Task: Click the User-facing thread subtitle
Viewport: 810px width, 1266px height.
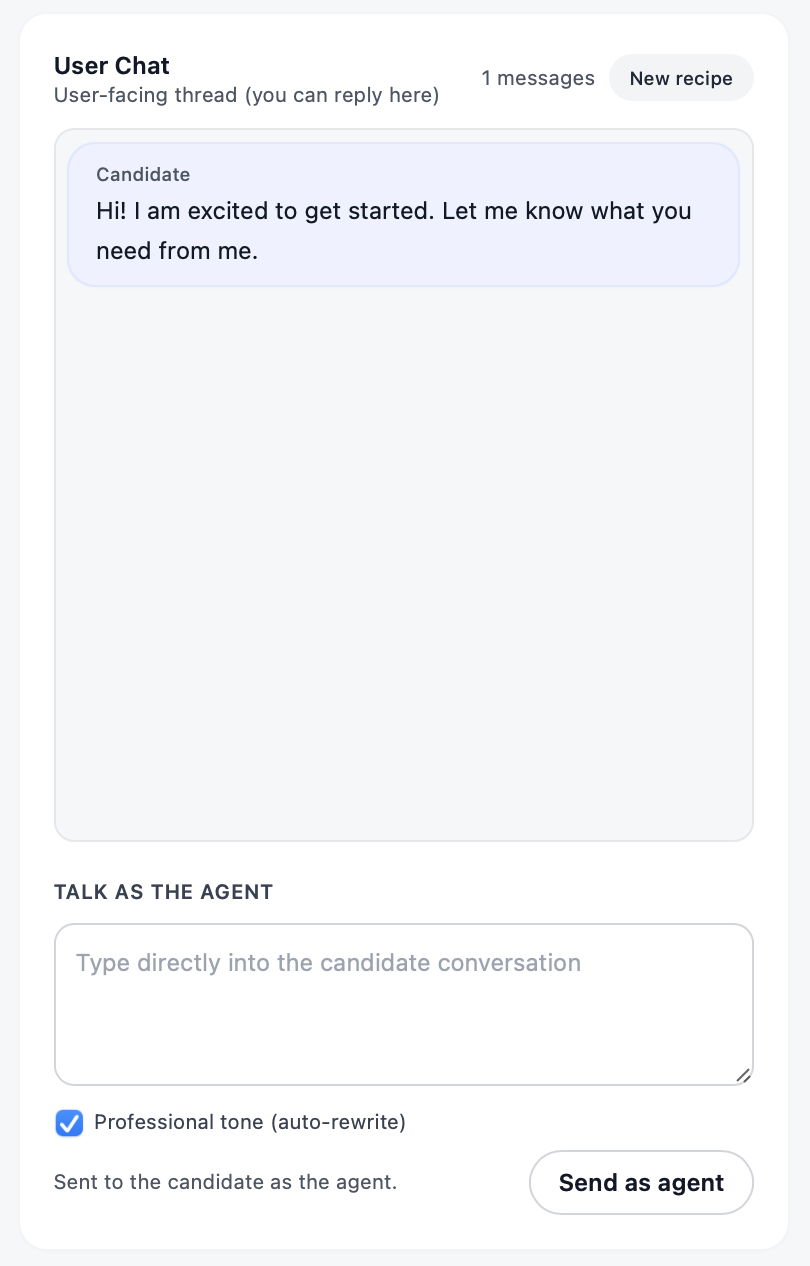Action: (x=246, y=96)
